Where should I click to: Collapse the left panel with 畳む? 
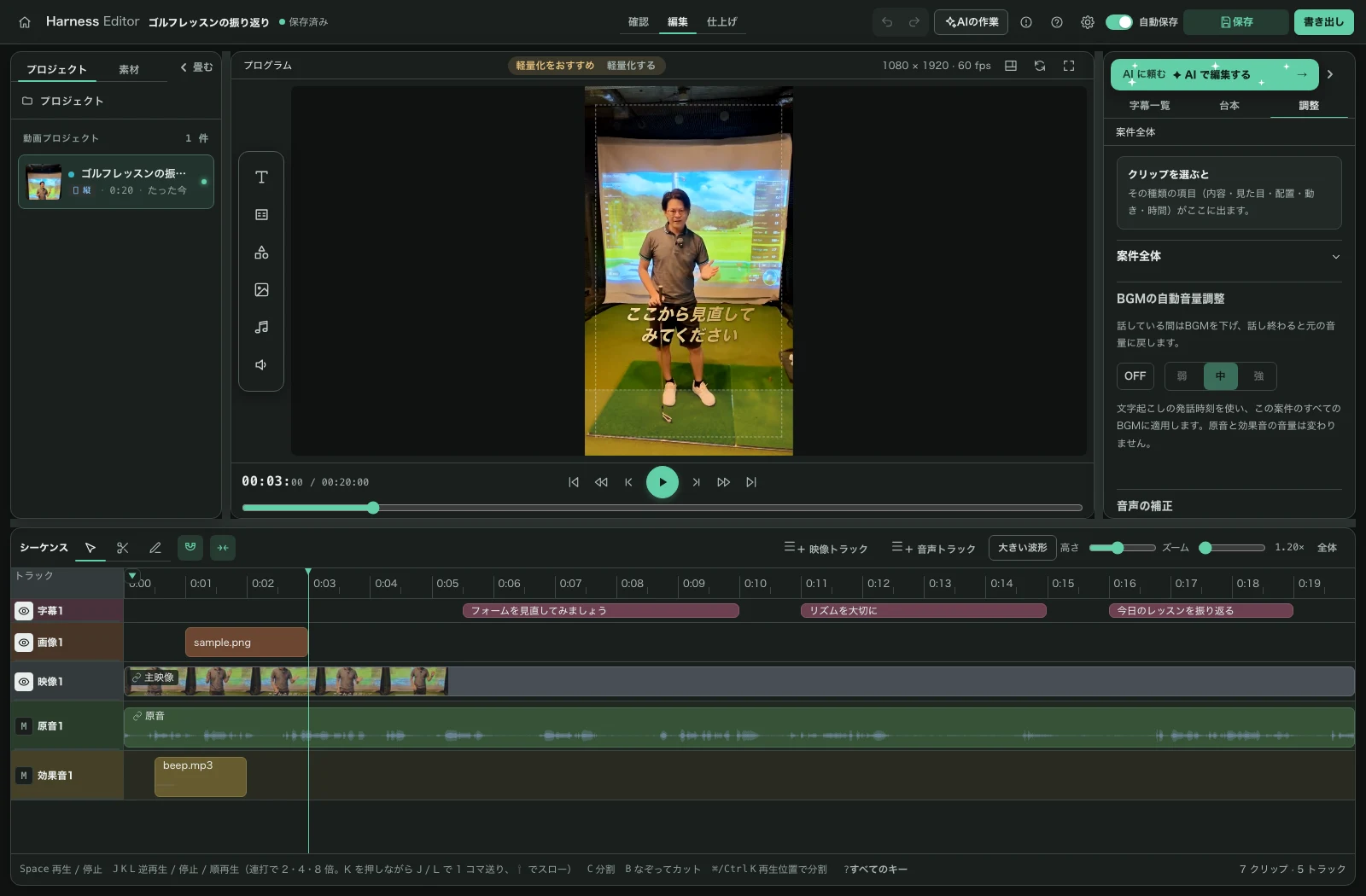point(196,67)
